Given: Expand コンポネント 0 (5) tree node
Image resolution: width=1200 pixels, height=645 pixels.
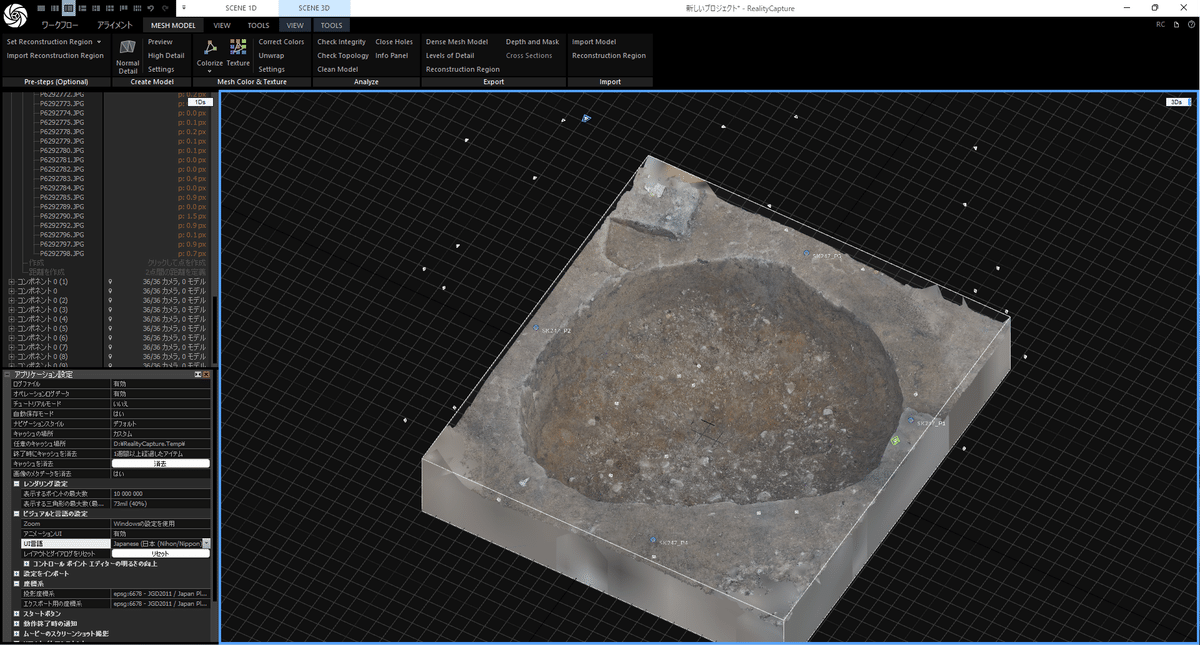Looking at the screenshot, I should point(11,328).
